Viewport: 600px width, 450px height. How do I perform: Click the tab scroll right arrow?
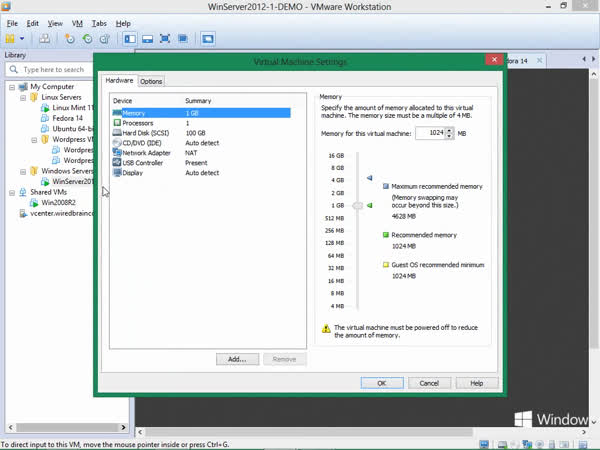pyautogui.click(x=593, y=59)
